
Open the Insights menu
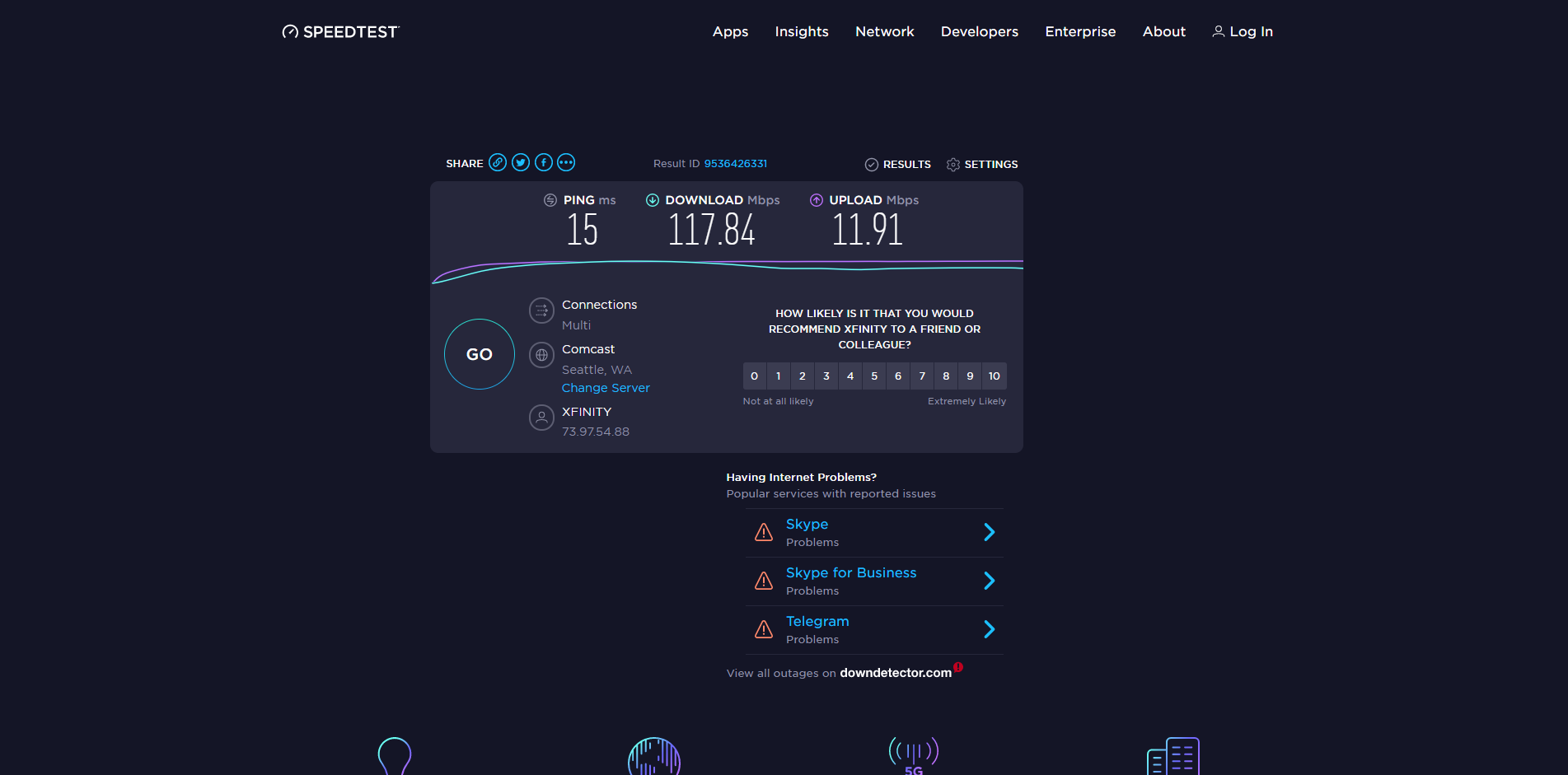[x=802, y=31]
